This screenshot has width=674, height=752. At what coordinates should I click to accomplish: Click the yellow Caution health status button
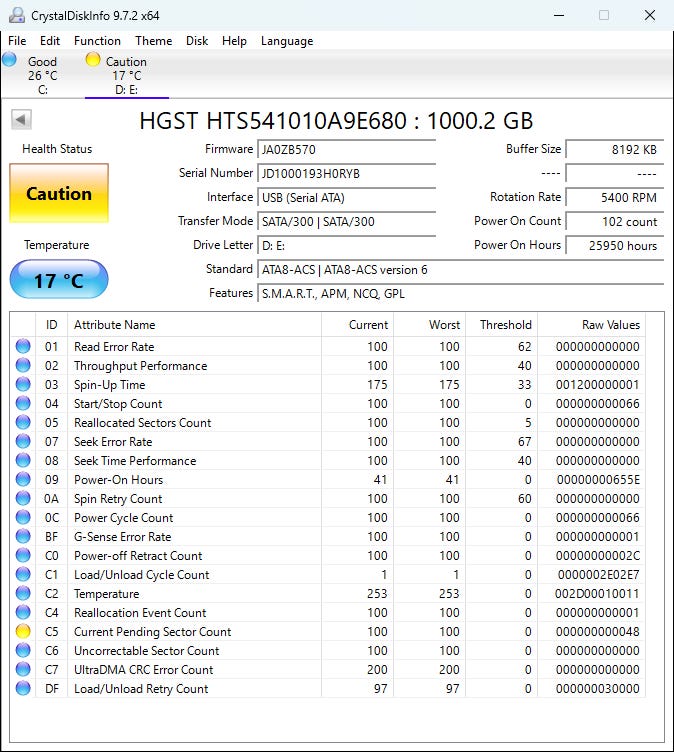point(59,194)
